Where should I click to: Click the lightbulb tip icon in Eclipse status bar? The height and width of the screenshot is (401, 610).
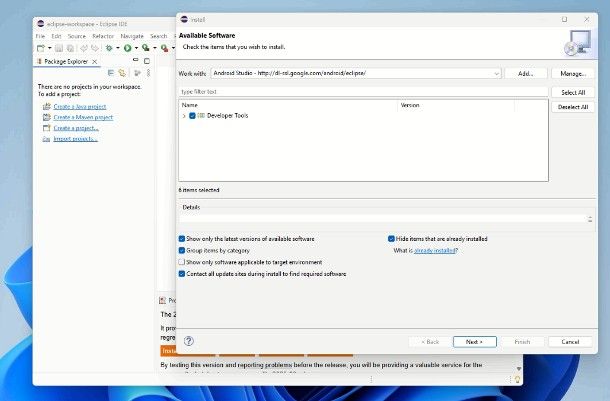(x=517, y=379)
